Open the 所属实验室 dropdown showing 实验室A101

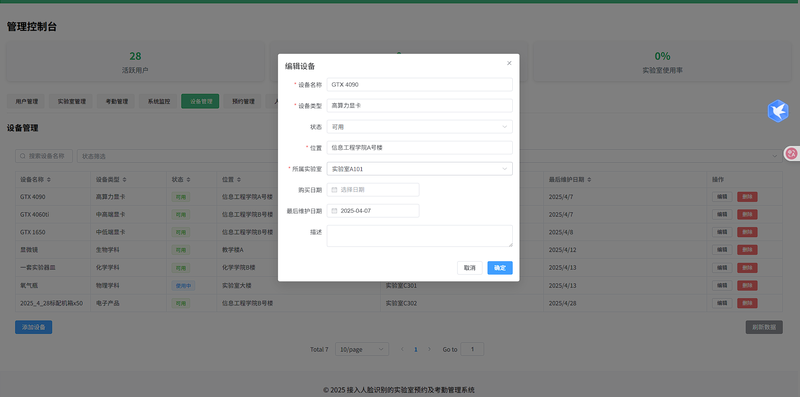[x=419, y=169]
